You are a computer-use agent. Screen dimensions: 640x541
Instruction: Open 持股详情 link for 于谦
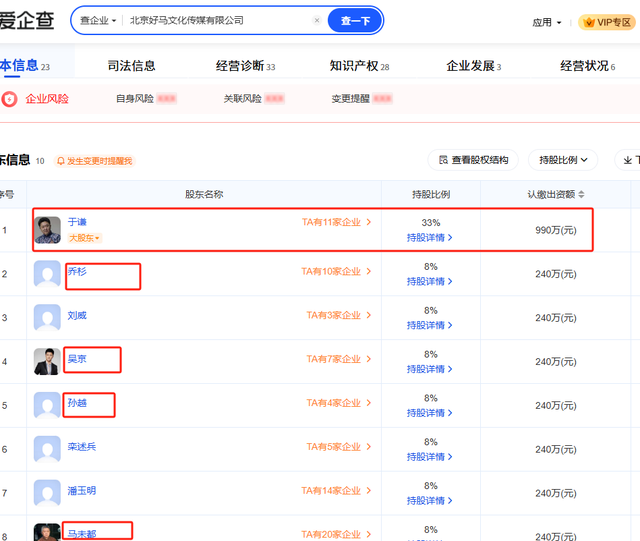(430, 238)
